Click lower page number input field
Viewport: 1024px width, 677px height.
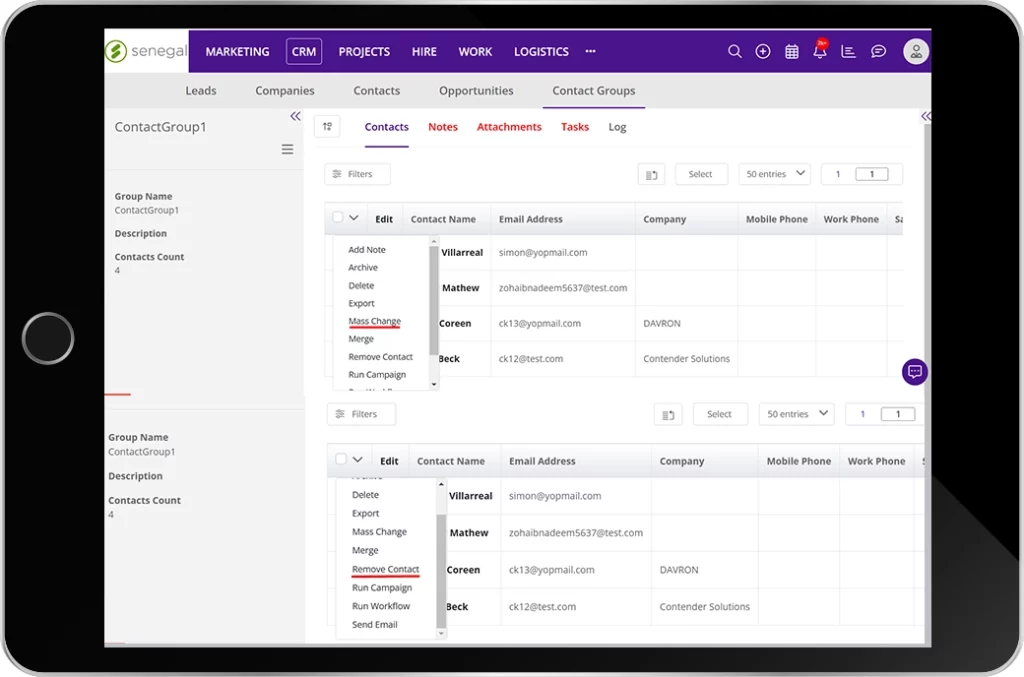point(898,414)
